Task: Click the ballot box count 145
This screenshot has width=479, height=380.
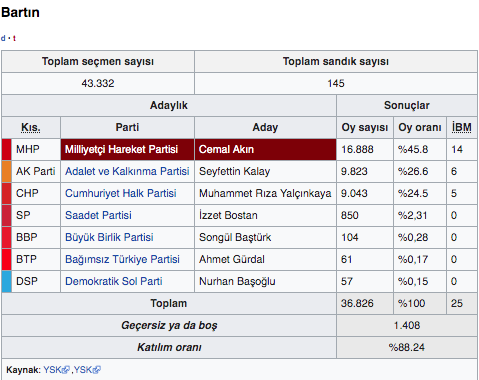Action: coord(336,83)
